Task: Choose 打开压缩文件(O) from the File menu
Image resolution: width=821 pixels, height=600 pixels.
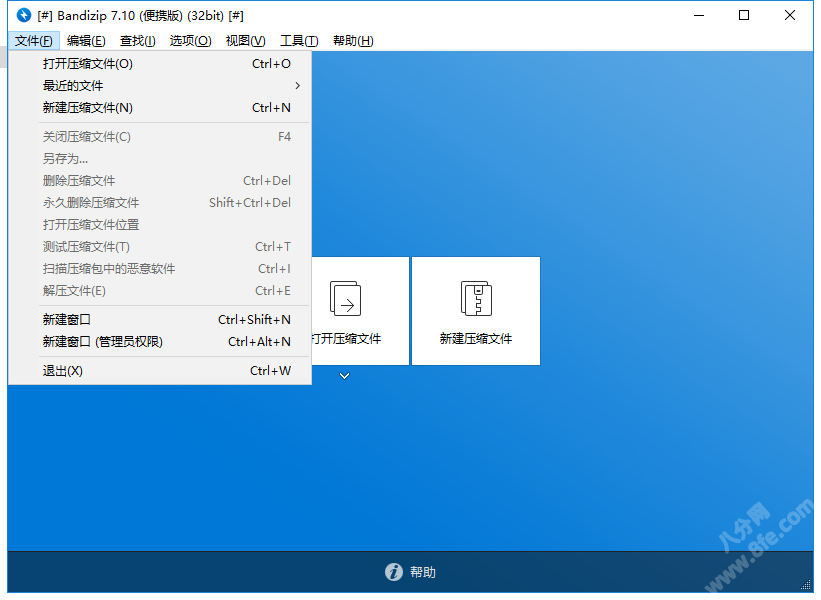Action: pyautogui.click(x=160, y=63)
